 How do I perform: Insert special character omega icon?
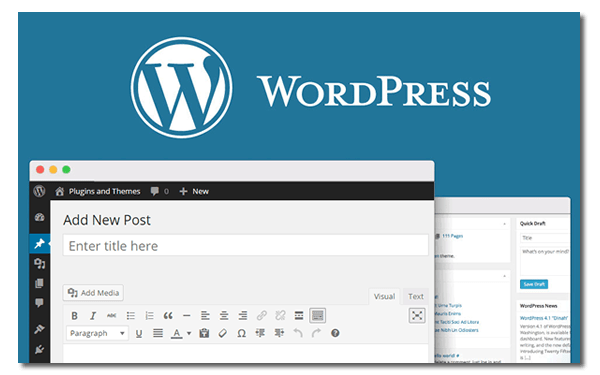(x=241, y=333)
